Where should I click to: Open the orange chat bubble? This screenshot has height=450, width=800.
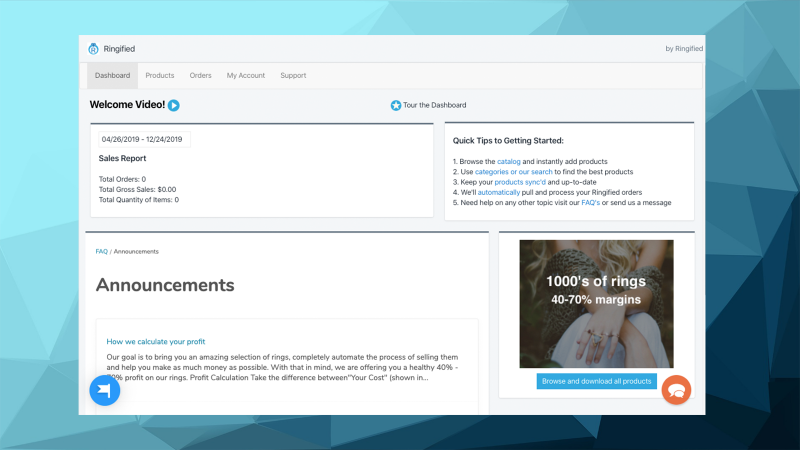point(676,390)
